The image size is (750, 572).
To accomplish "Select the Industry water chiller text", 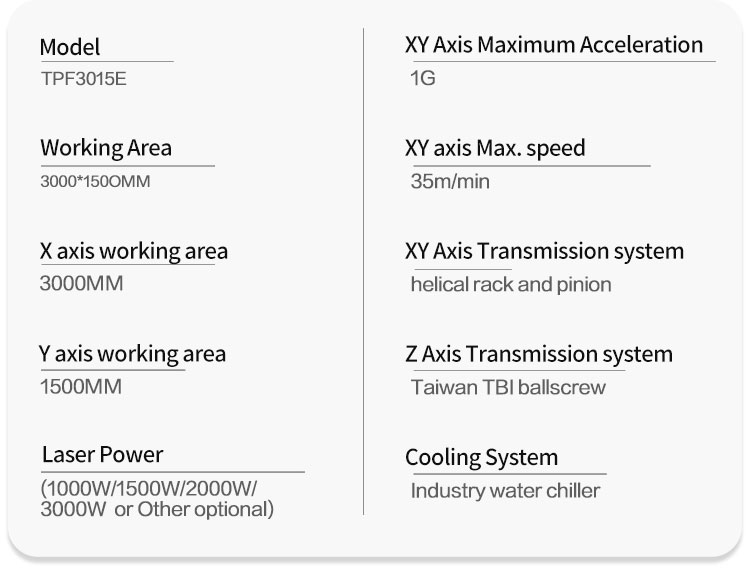I will [x=506, y=491].
